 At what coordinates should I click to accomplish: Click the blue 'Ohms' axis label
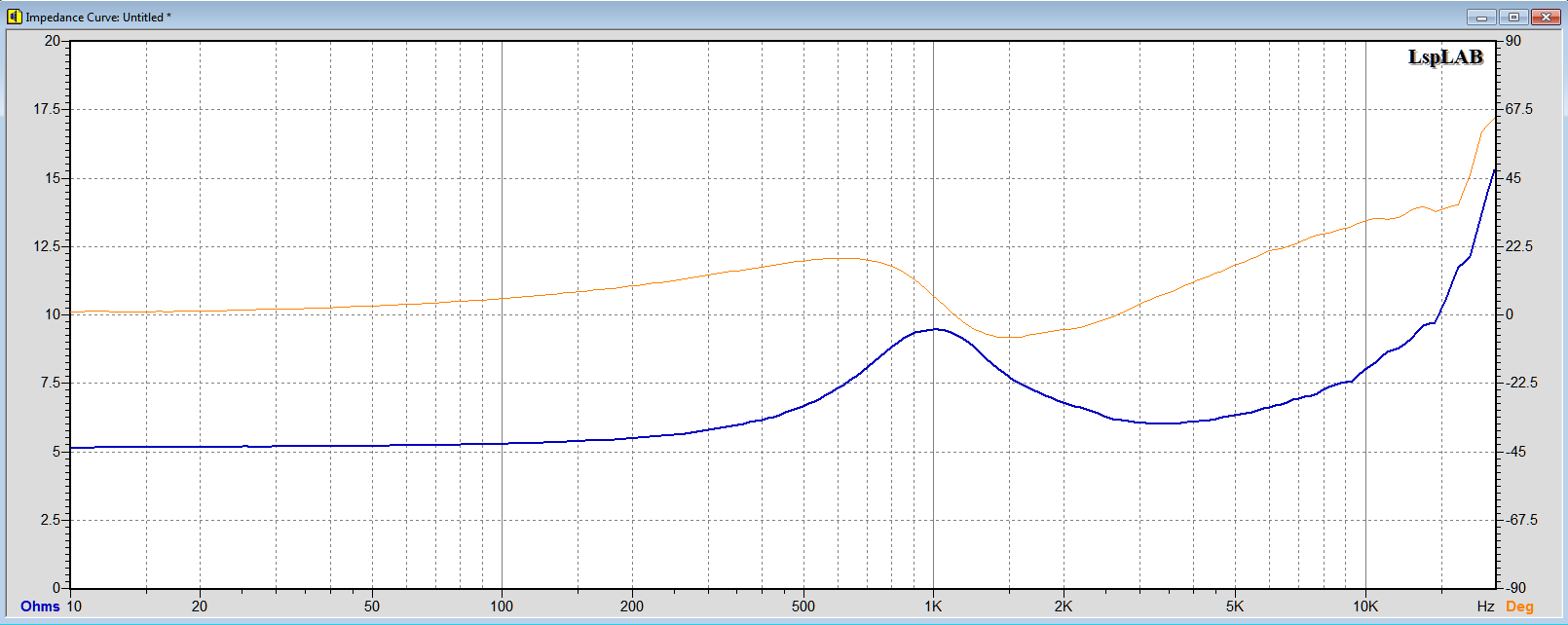pyautogui.click(x=40, y=607)
